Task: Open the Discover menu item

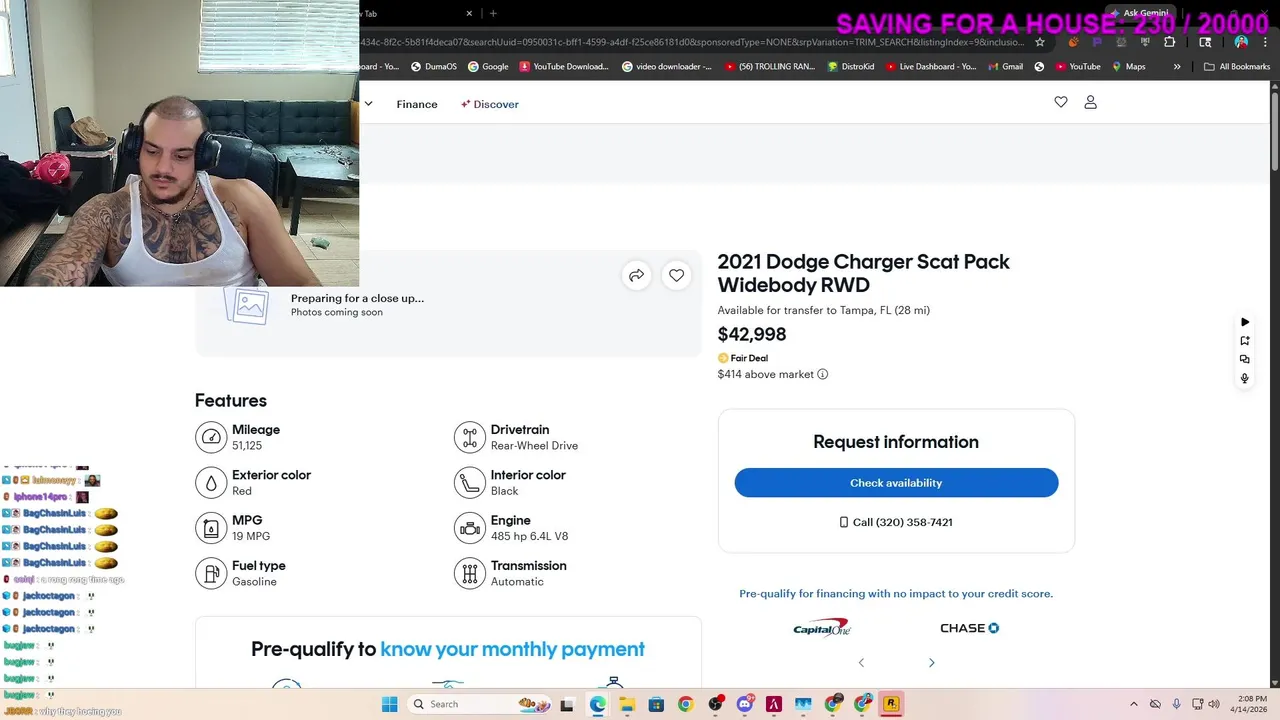Action: coord(490,104)
